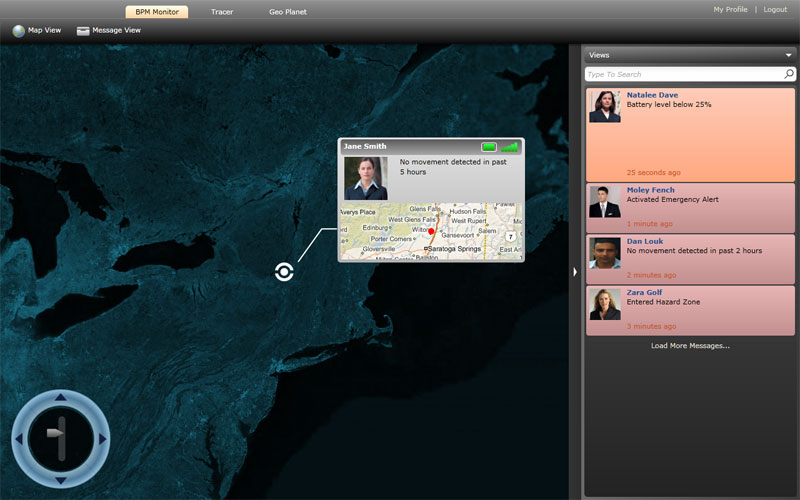Image resolution: width=800 pixels, height=500 pixels.
Task: Click Load More Messages
Action: (x=690, y=346)
